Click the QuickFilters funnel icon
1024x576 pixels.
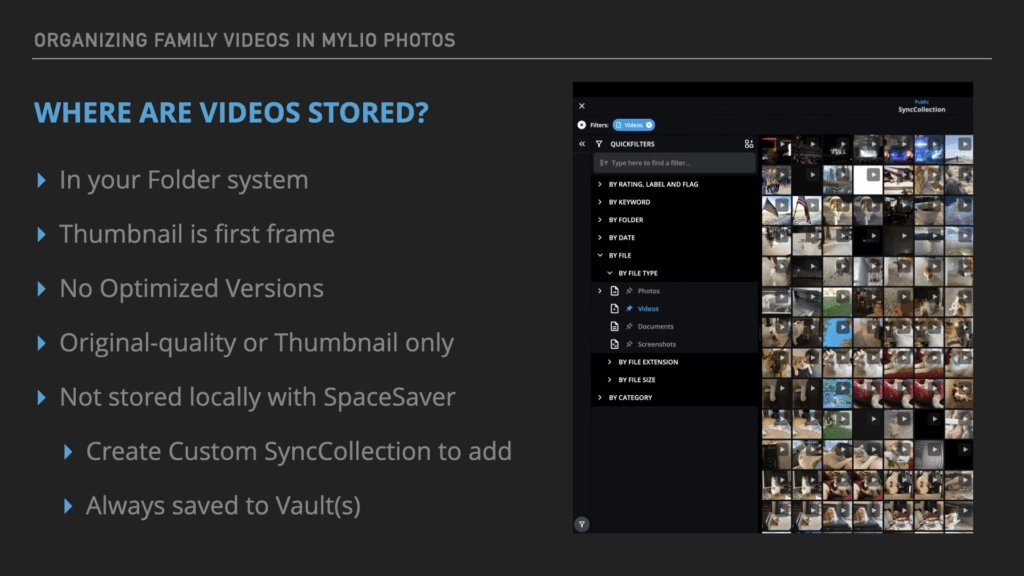[600, 144]
